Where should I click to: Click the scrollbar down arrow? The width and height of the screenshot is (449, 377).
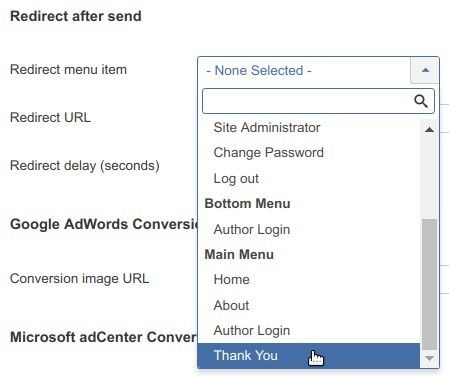429,358
